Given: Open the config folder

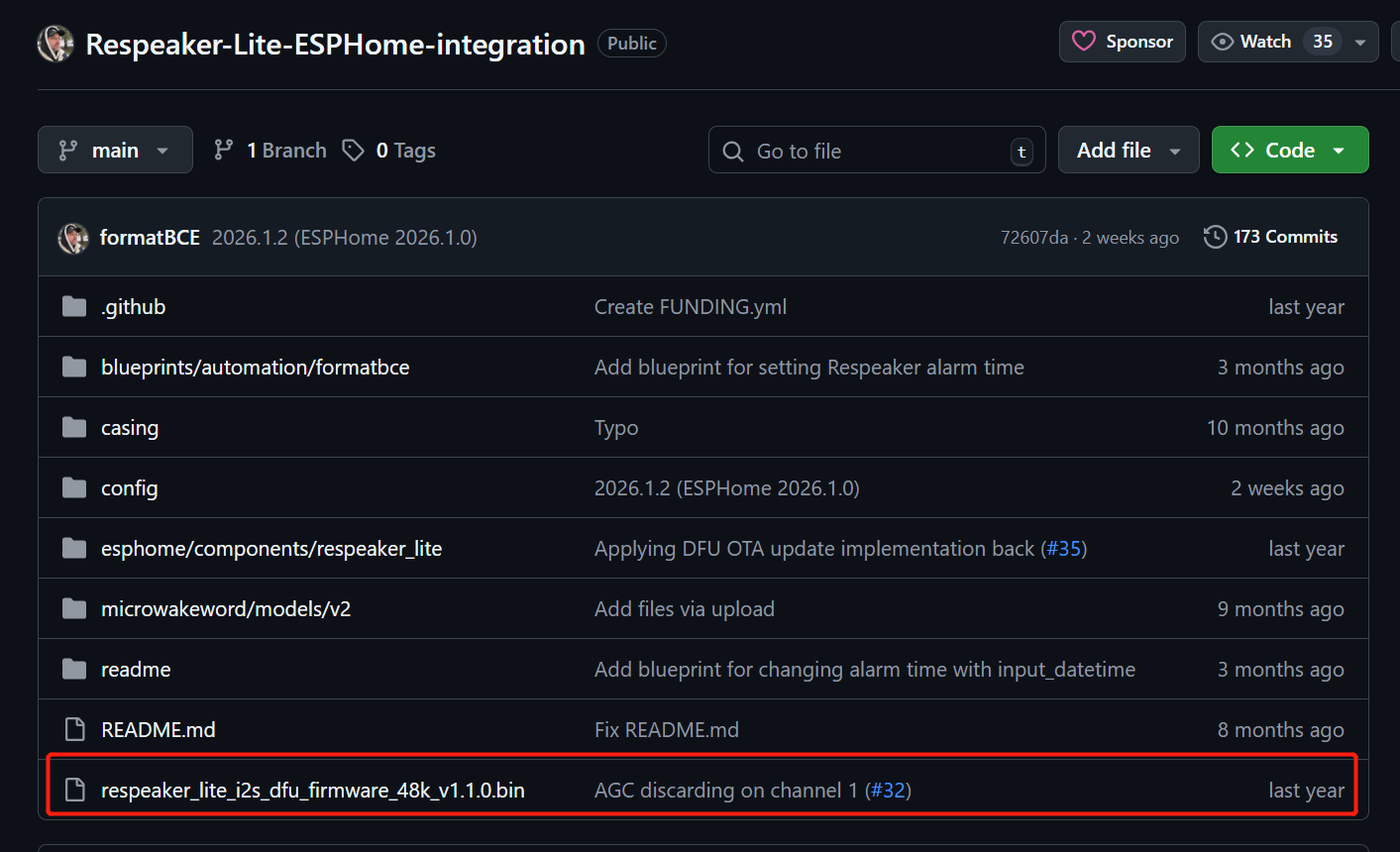Looking at the screenshot, I should [x=129, y=488].
